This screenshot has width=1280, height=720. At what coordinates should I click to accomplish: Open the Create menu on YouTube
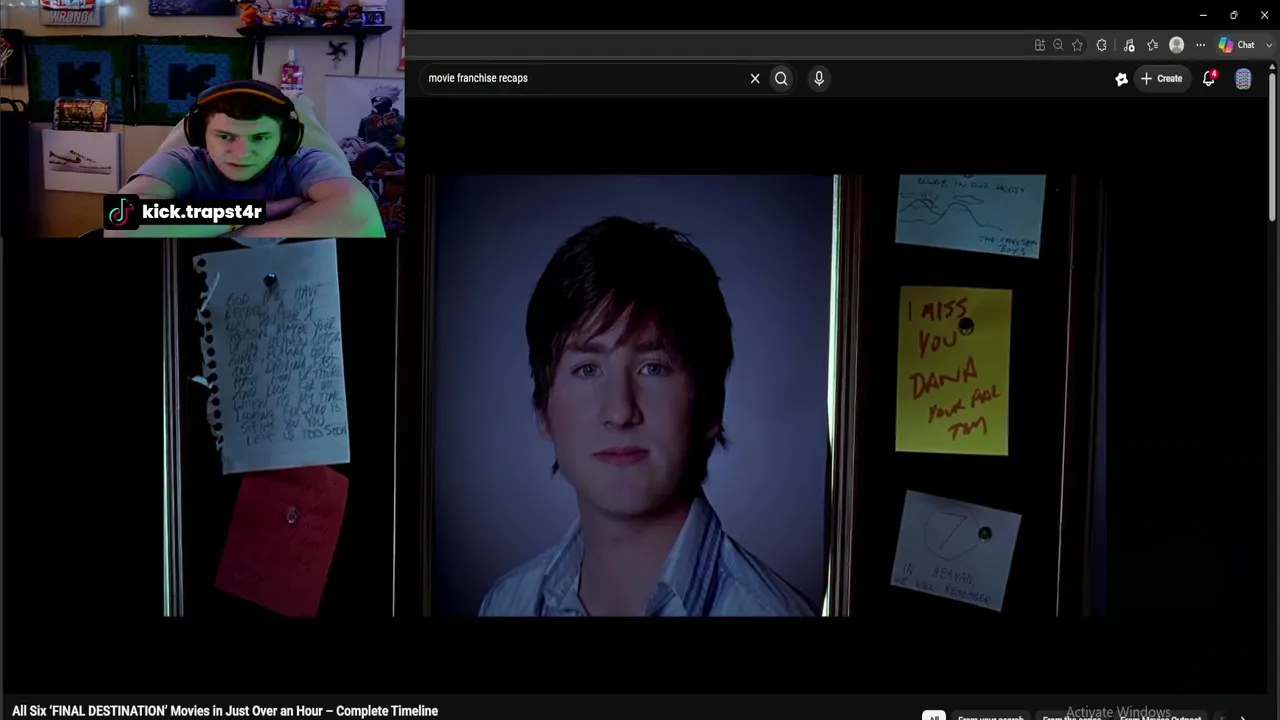pyautogui.click(x=1162, y=78)
